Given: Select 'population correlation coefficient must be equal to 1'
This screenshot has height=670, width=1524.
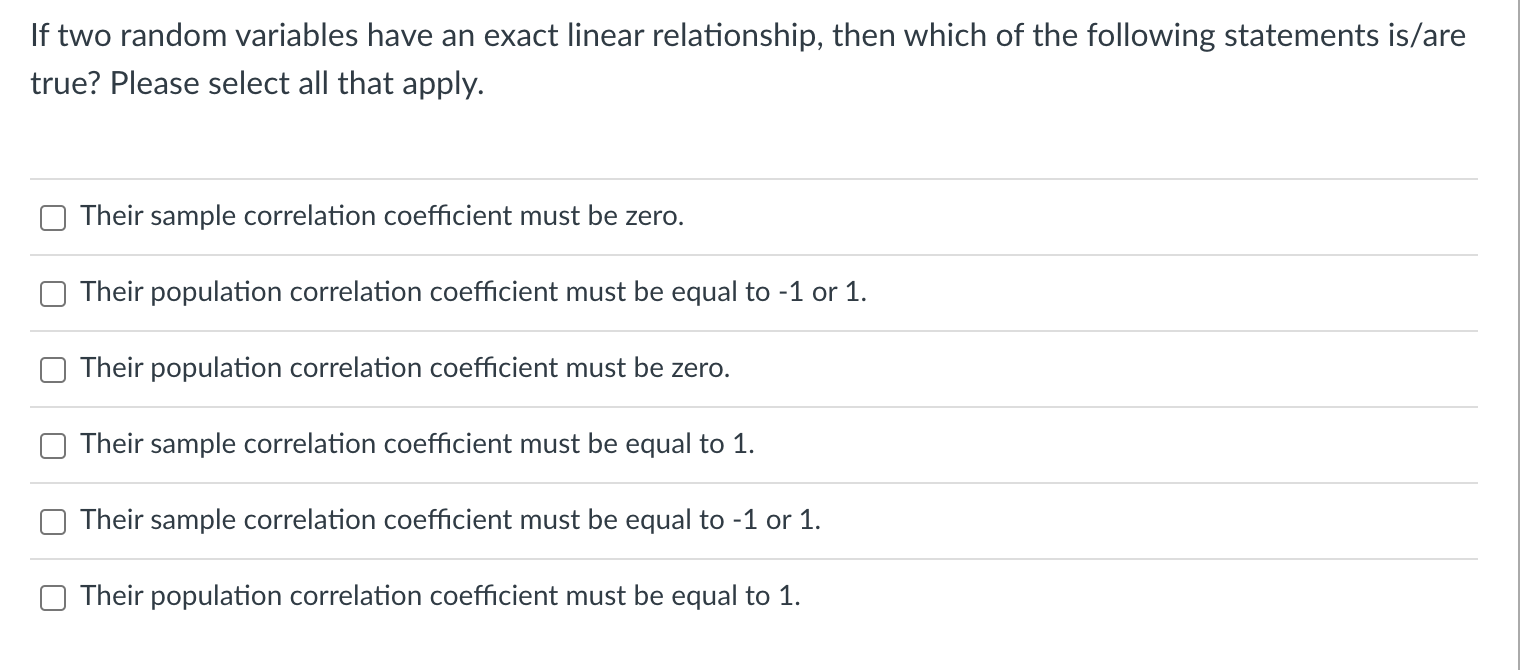Looking at the screenshot, I should point(52,596).
